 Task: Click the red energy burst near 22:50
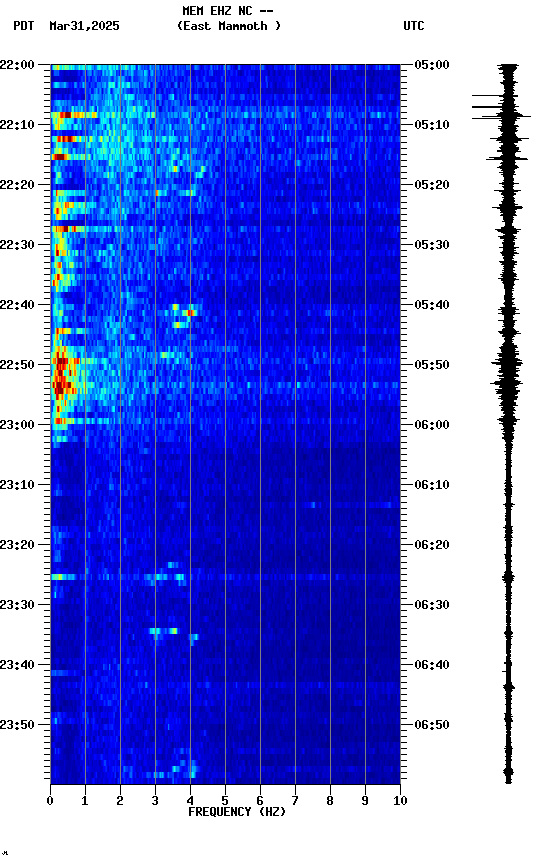click(62, 376)
